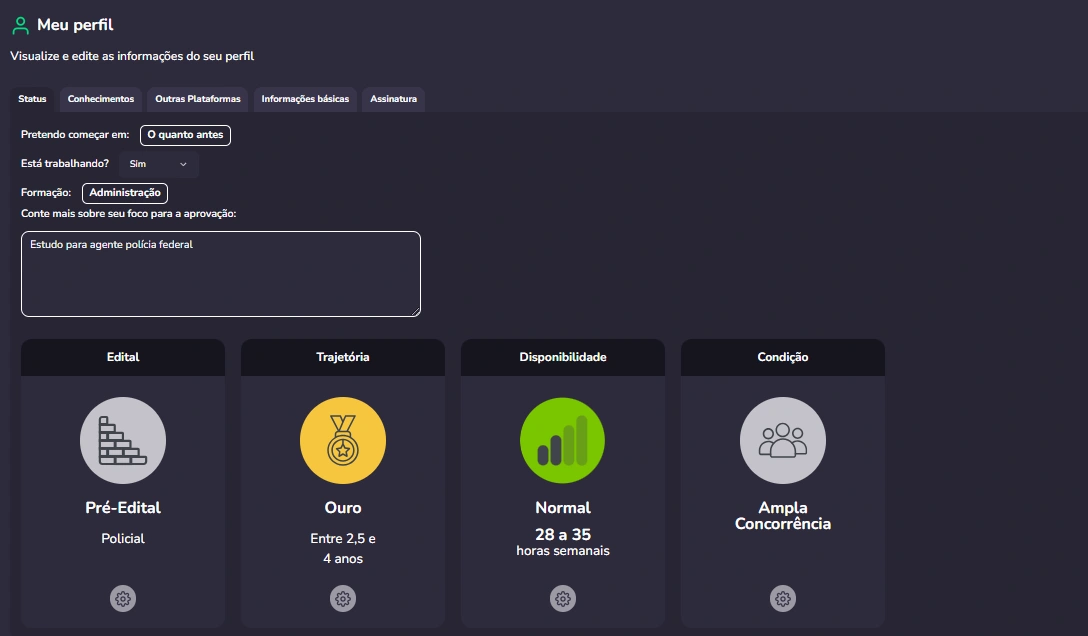Click the Meu perfil heading
The image size is (1088, 636).
click(75, 25)
